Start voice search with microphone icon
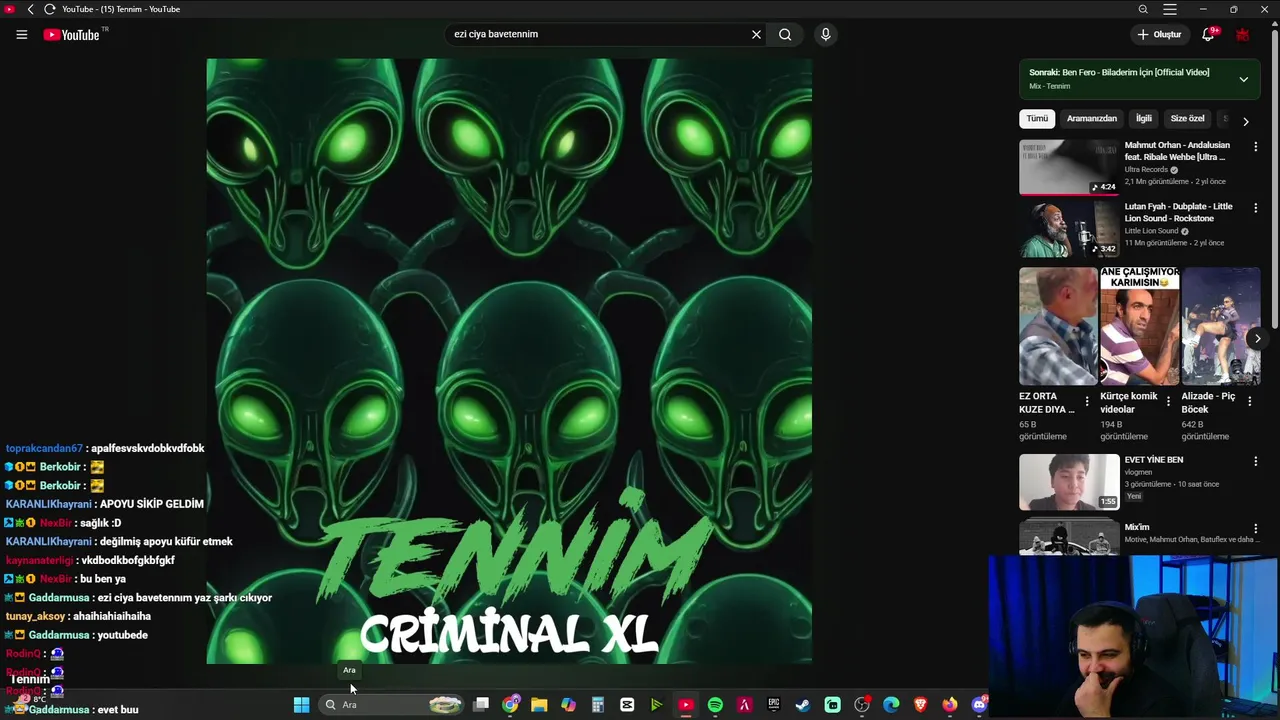1280x720 pixels. [825, 34]
